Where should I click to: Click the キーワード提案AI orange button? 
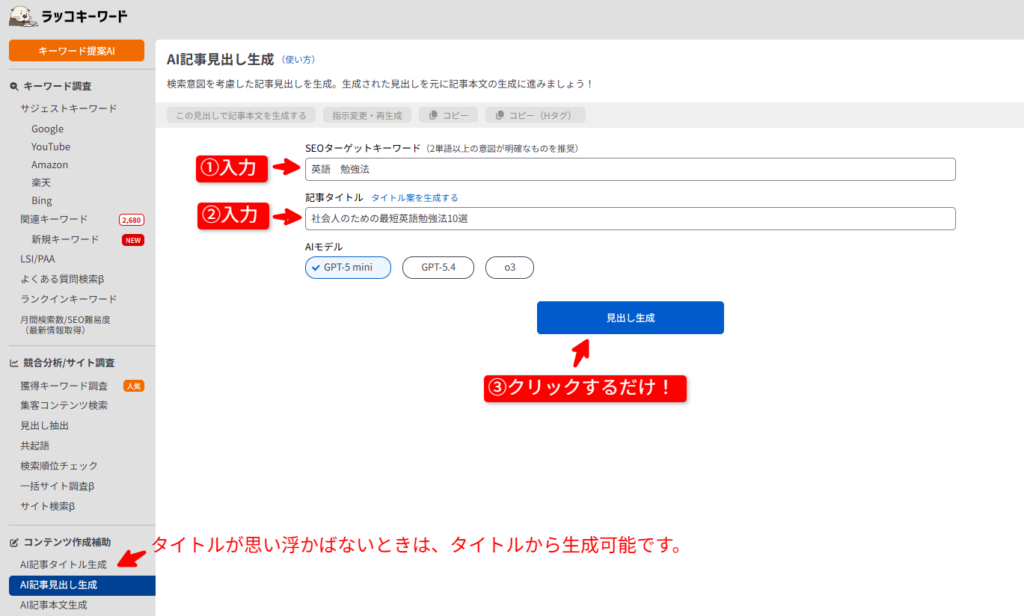77,50
